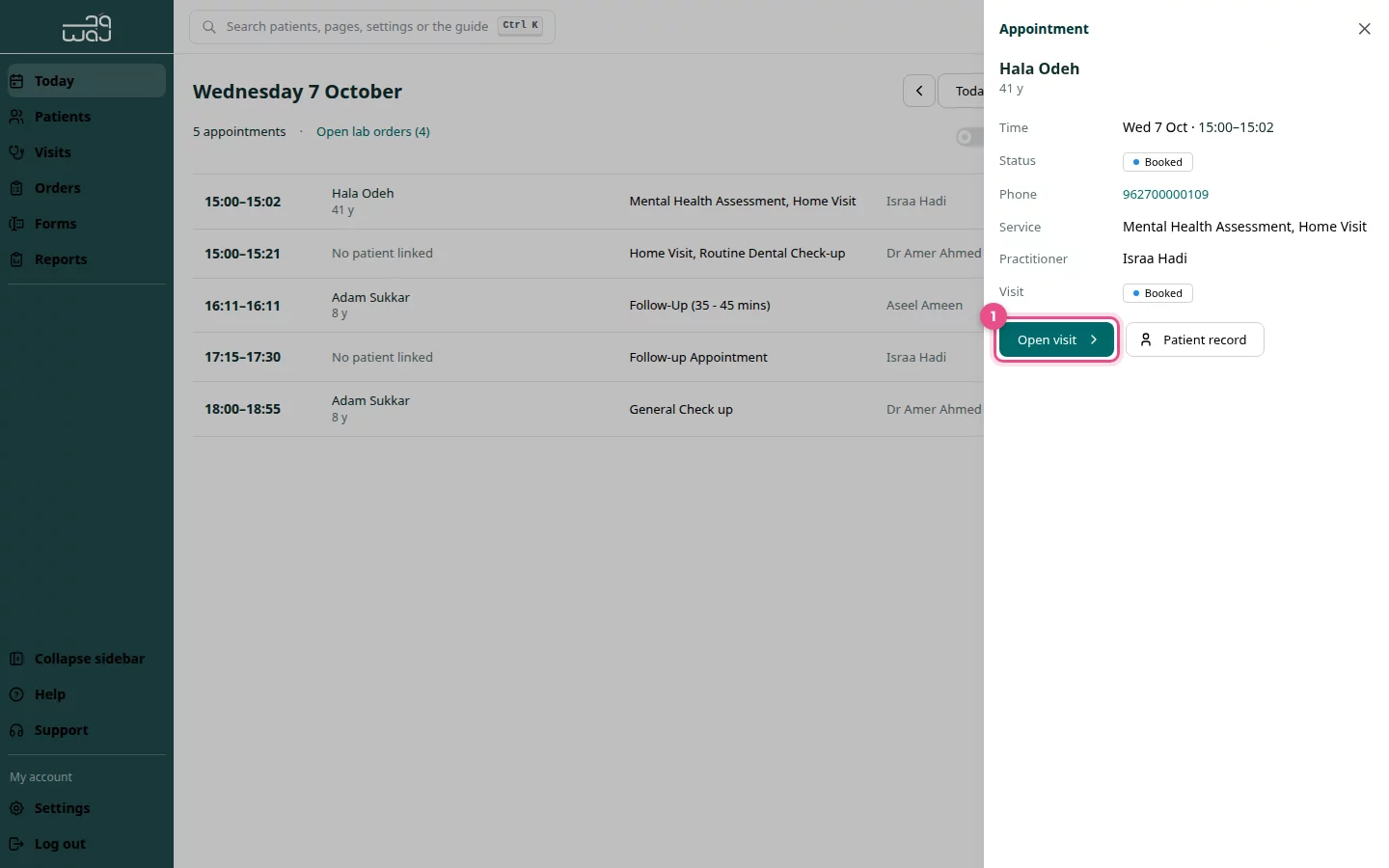Click the Israa Hadi practitioner value in panel
The image size is (1389, 868).
tap(1155, 258)
